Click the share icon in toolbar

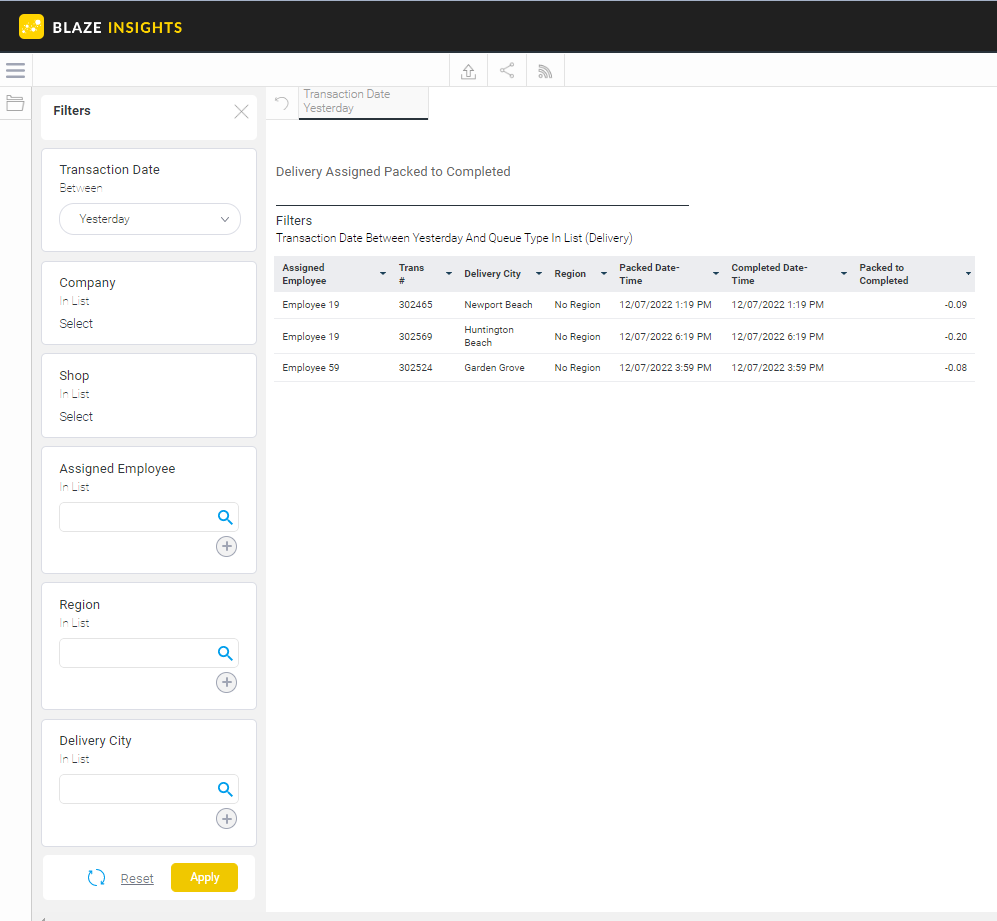point(507,71)
